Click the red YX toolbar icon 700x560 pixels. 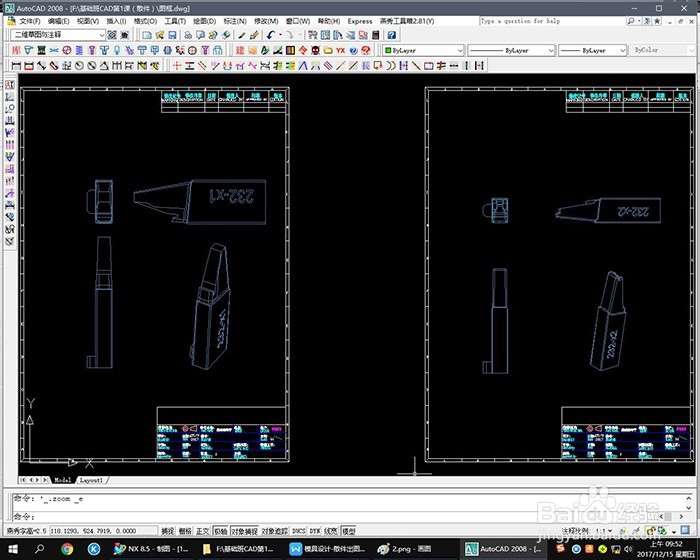click(x=341, y=50)
